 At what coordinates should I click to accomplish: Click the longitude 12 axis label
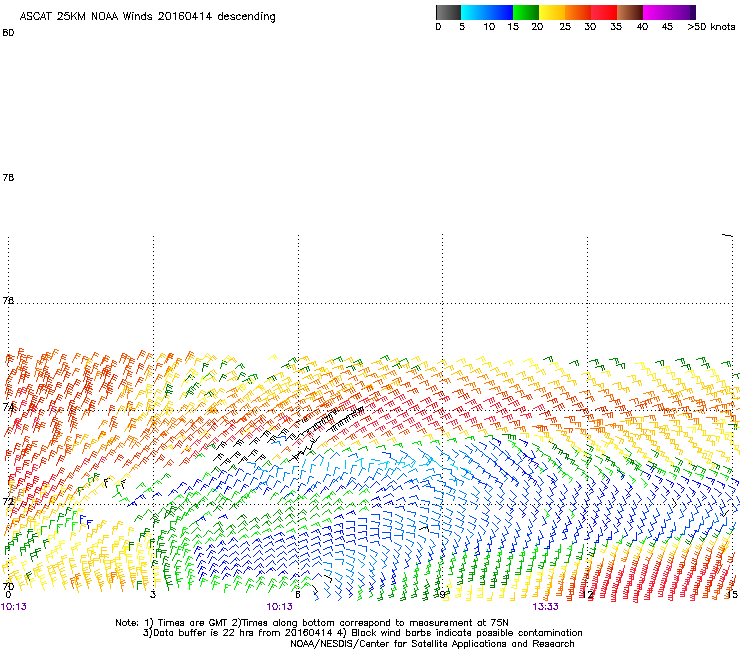(588, 594)
